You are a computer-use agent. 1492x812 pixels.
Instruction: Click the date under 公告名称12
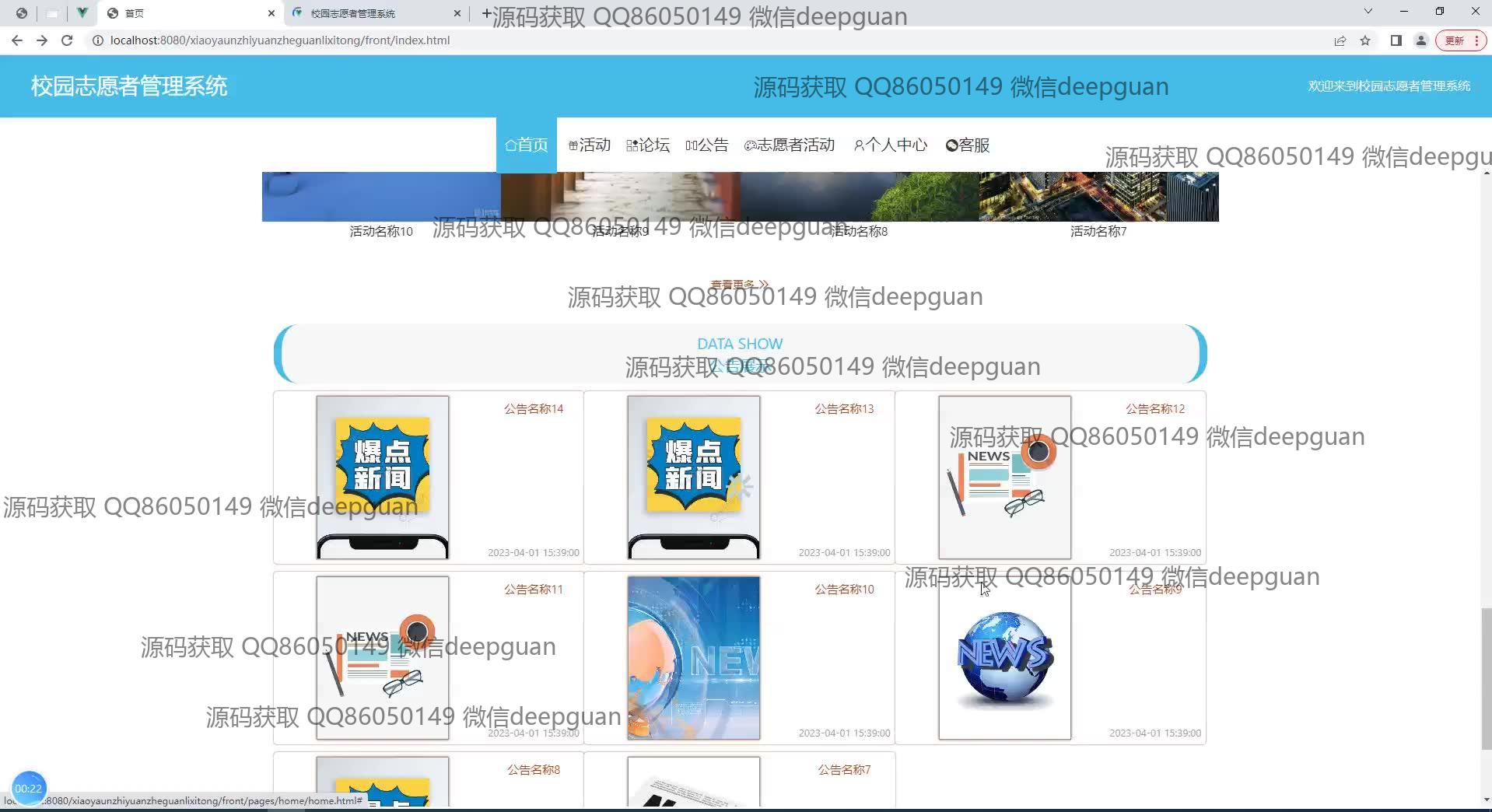coord(1155,552)
